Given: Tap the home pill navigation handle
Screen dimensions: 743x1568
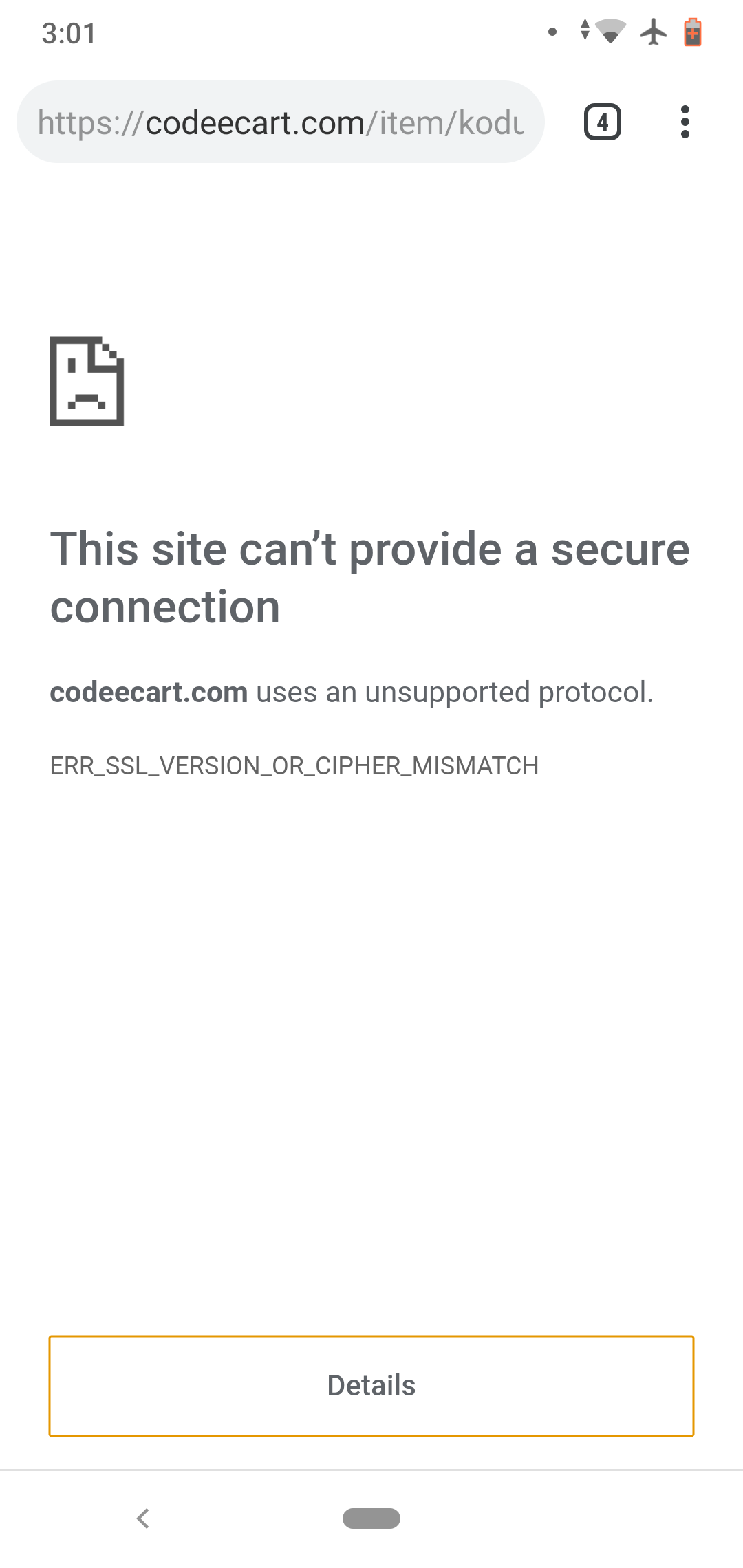Looking at the screenshot, I should coord(371,1518).
